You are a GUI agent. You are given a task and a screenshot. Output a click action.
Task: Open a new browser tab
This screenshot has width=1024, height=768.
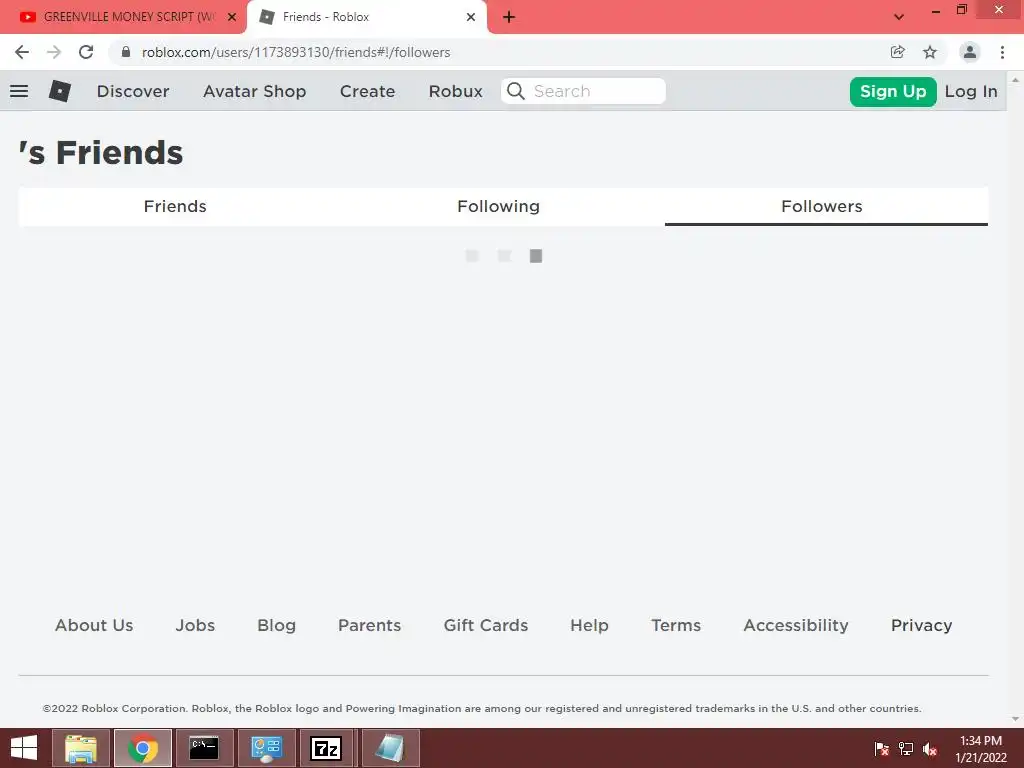(509, 17)
